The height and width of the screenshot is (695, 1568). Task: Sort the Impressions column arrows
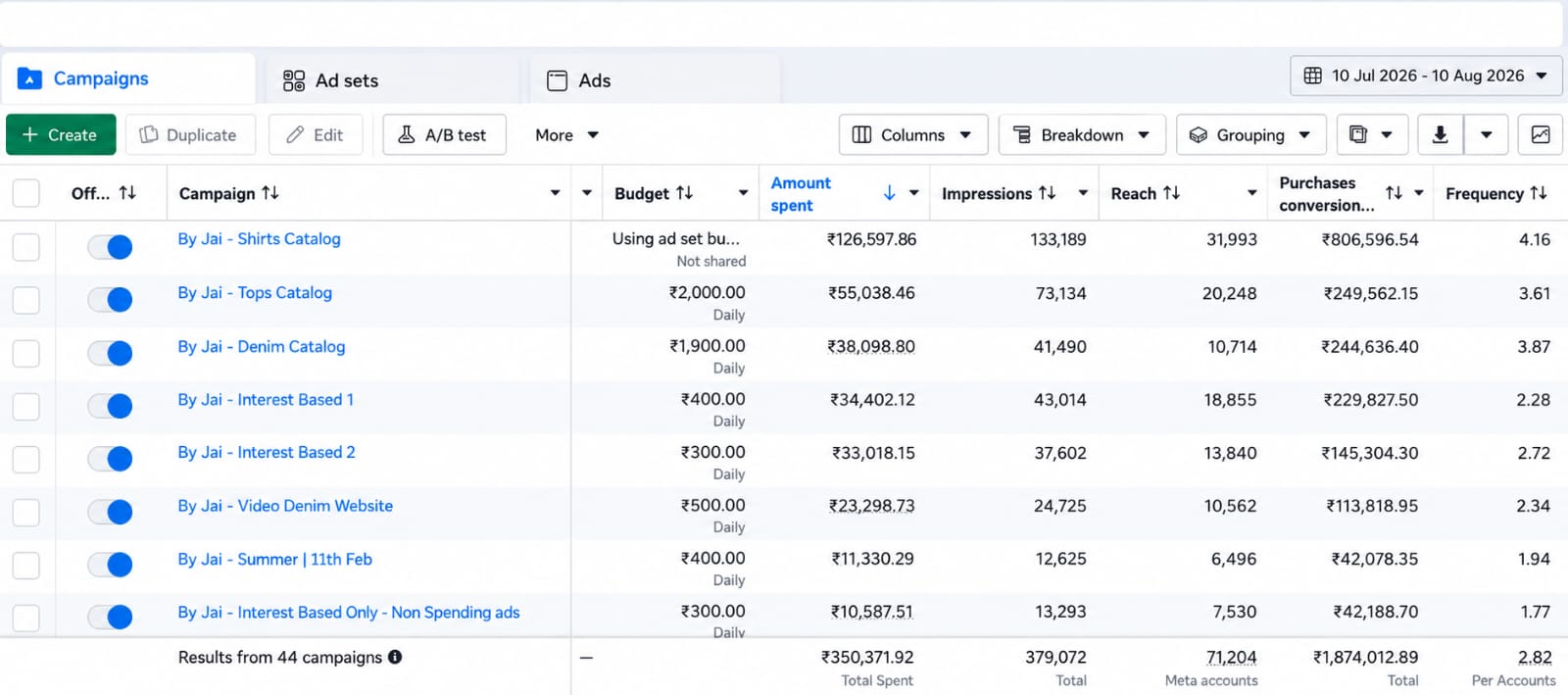click(1048, 193)
